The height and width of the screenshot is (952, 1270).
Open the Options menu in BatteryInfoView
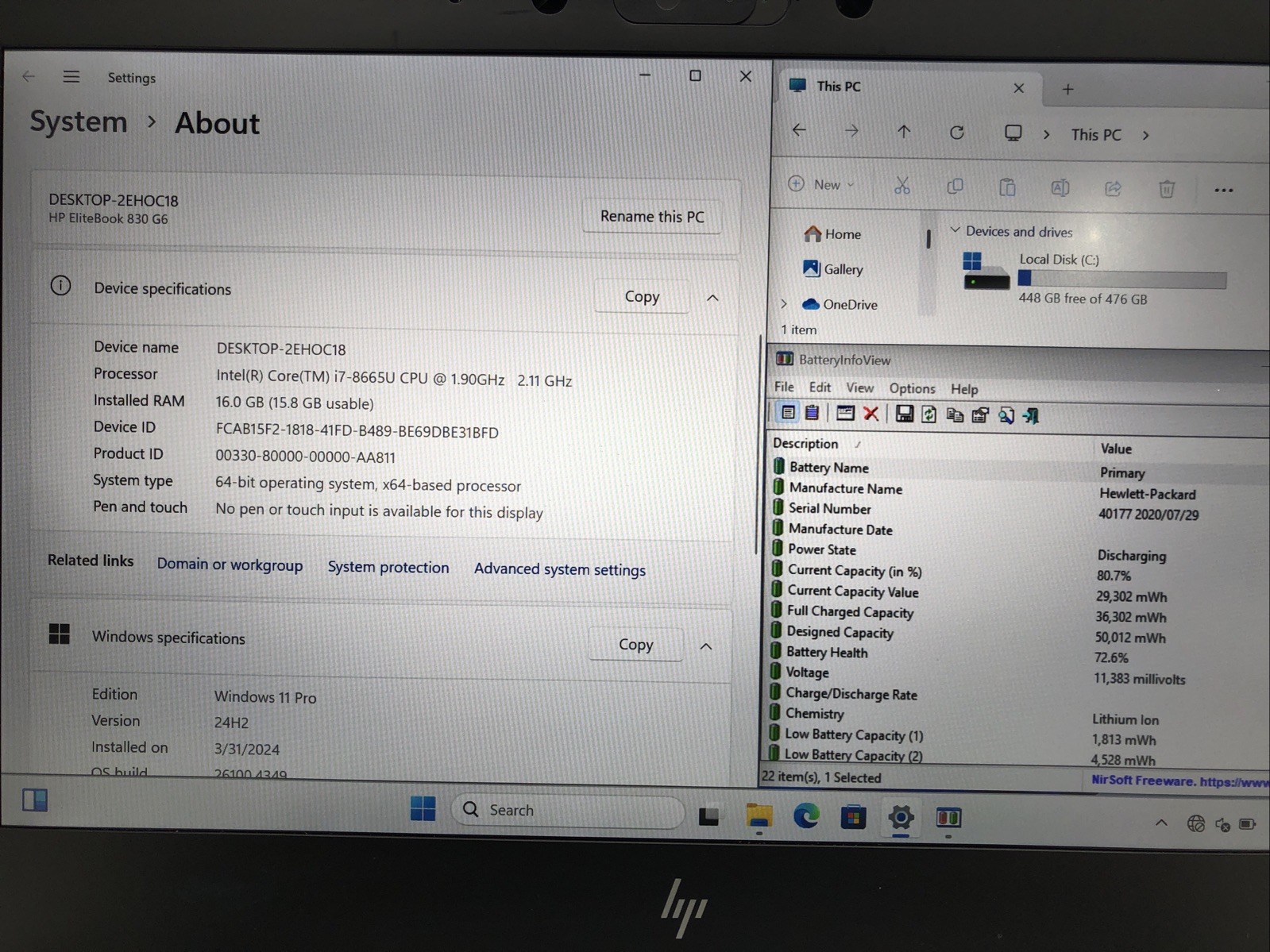pyautogui.click(x=912, y=388)
